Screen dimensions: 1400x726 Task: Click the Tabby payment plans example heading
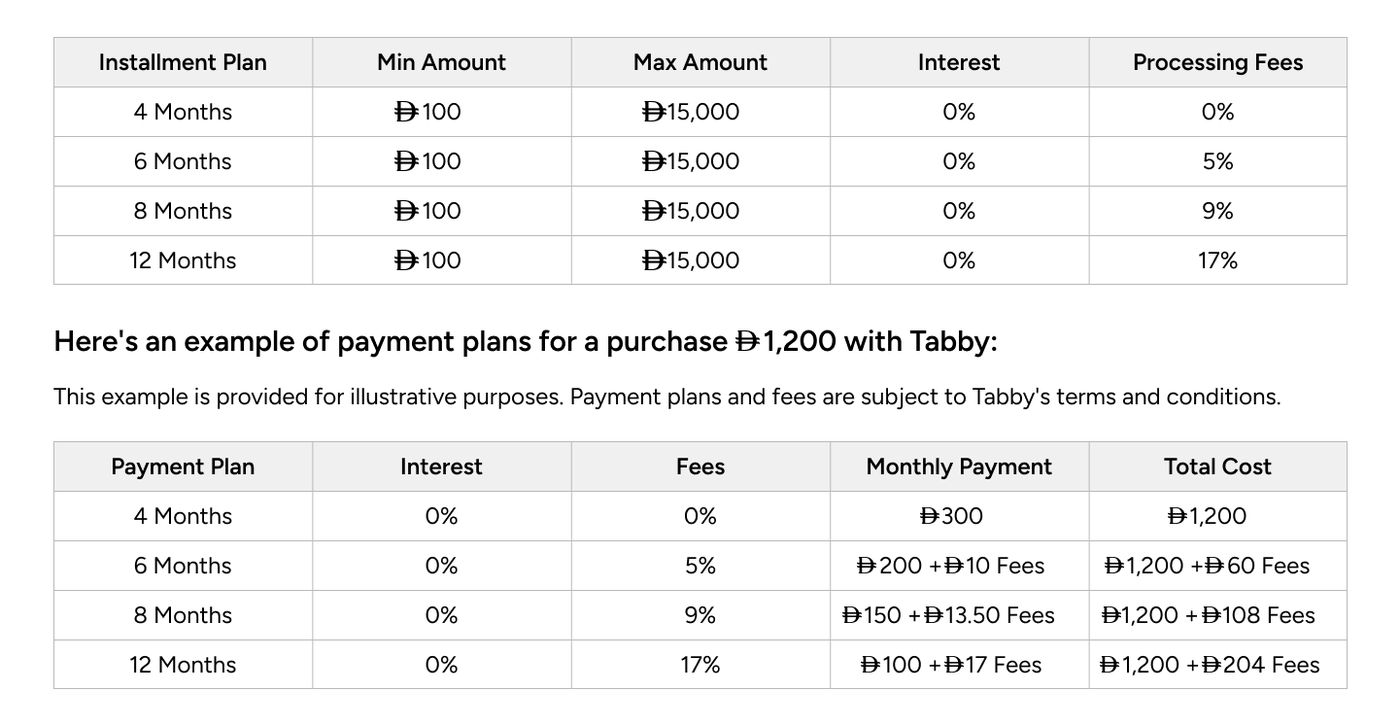(525, 342)
